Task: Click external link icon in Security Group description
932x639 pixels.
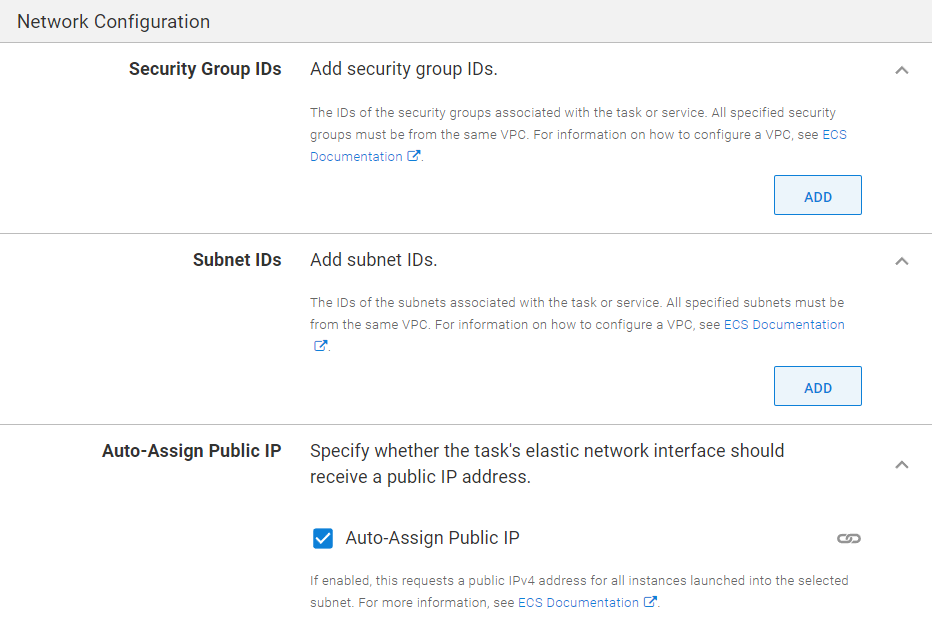Action: point(414,156)
